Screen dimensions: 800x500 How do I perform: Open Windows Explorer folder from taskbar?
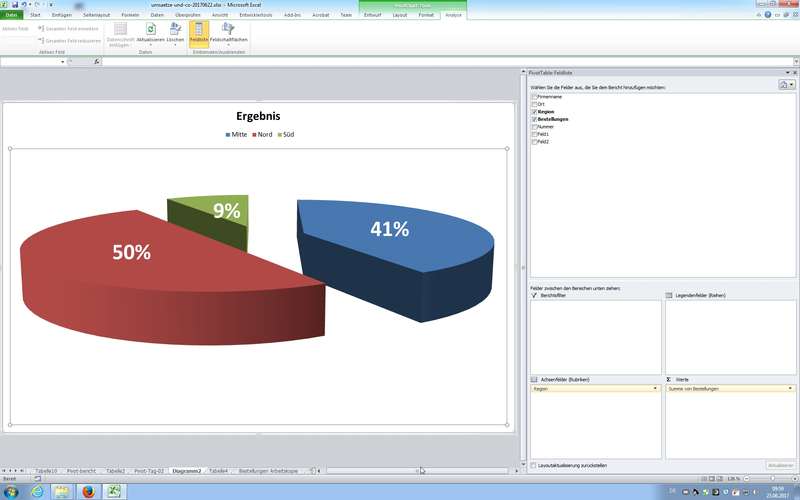pyautogui.click(x=62, y=492)
